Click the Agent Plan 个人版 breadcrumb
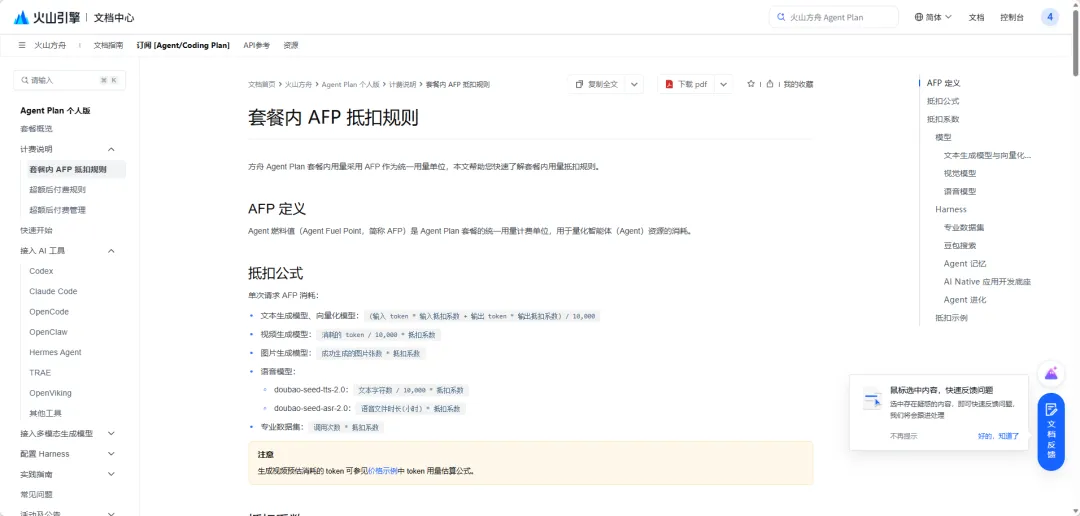Viewport: 1080px width, 516px height. pyautogui.click(x=351, y=84)
